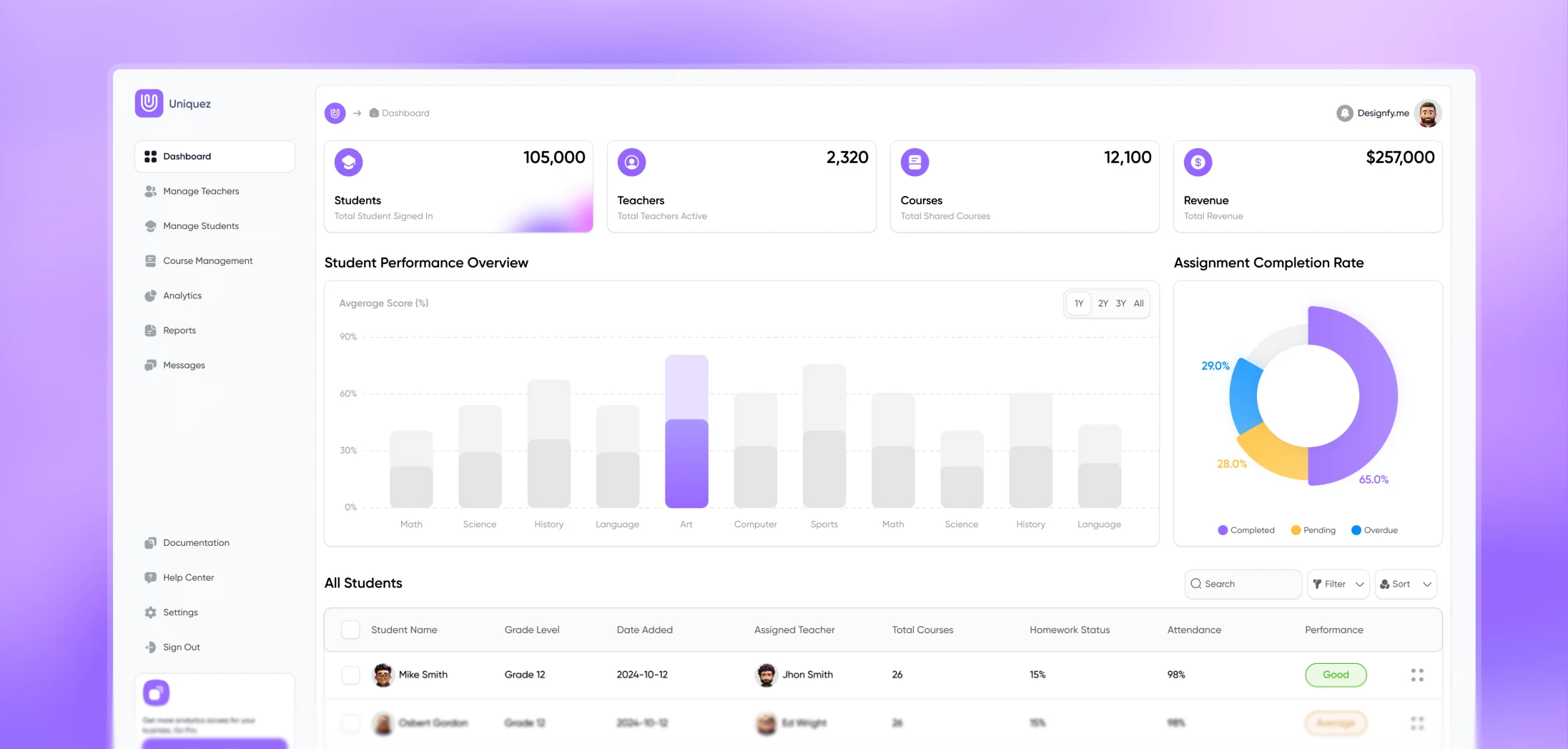The height and width of the screenshot is (749, 1568).
Task: Click the Manage Students graduation cap icon
Action: (150, 226)
